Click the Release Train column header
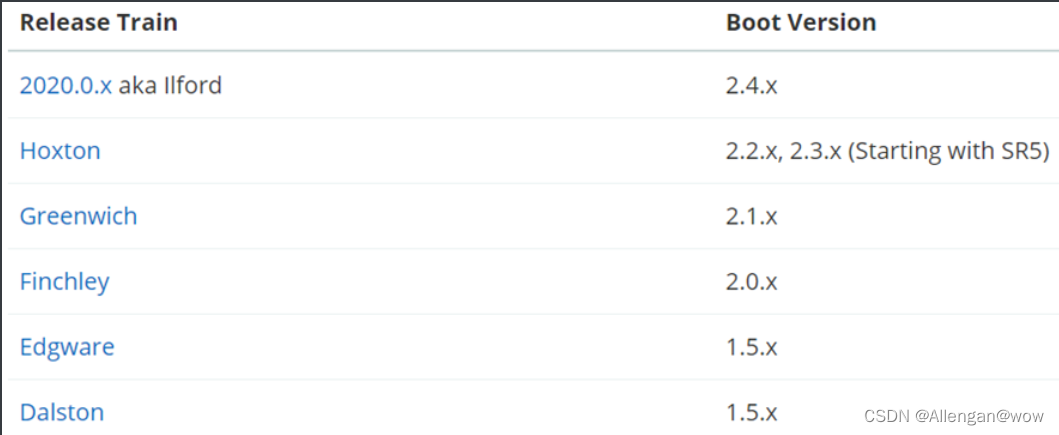Image resolution: width=1059 pixels, height=435 pixels. pyautogui.click(x=99, y=23)
